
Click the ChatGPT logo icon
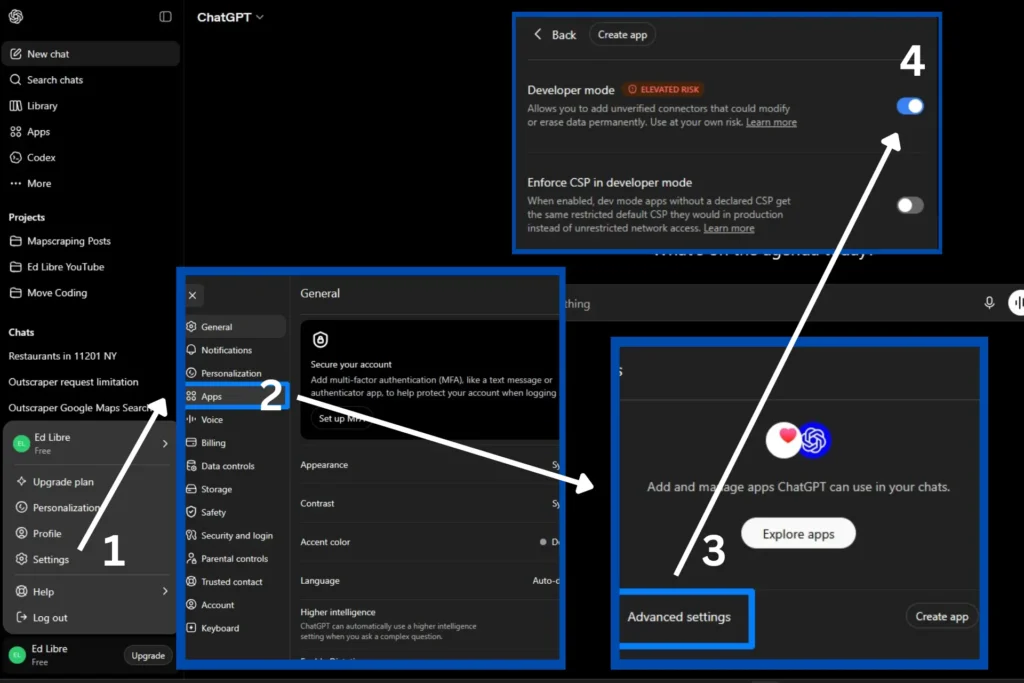coord(16,16)
